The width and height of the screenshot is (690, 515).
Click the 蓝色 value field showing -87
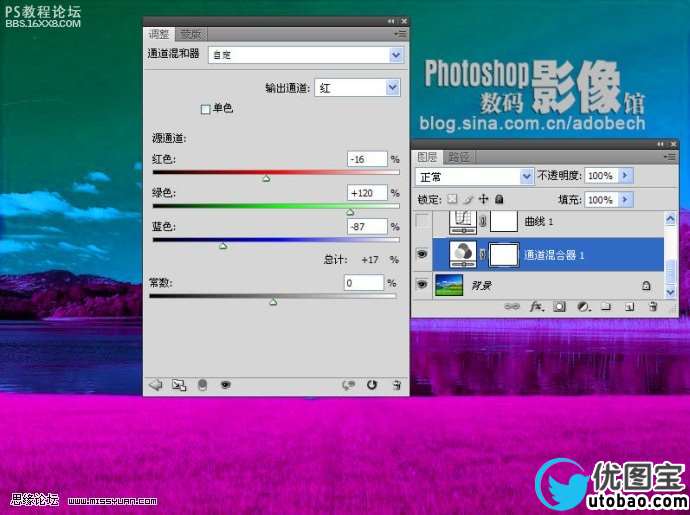[x=367, y=227]
